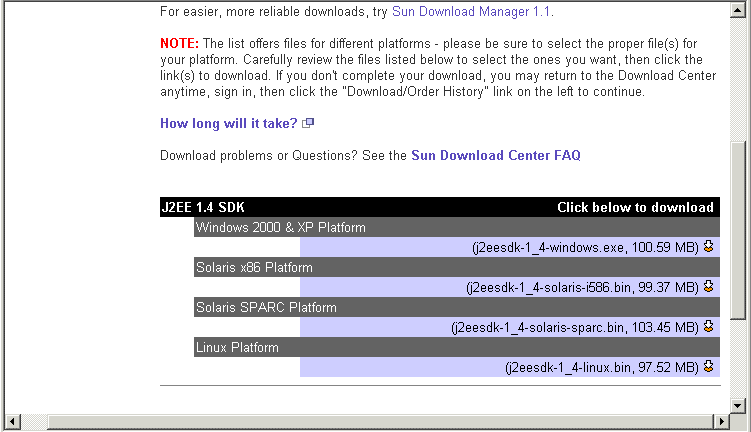Viewport: 751px width, 432px height.
Task: Click the Windows 2000 & XP Platform heading
Action: tap(281, 227)
